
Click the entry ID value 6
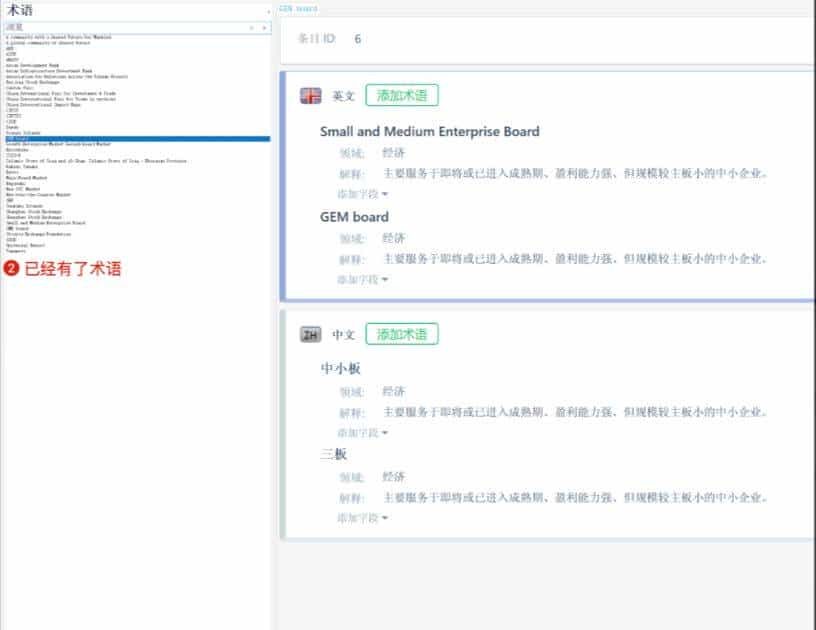(358, 39)
